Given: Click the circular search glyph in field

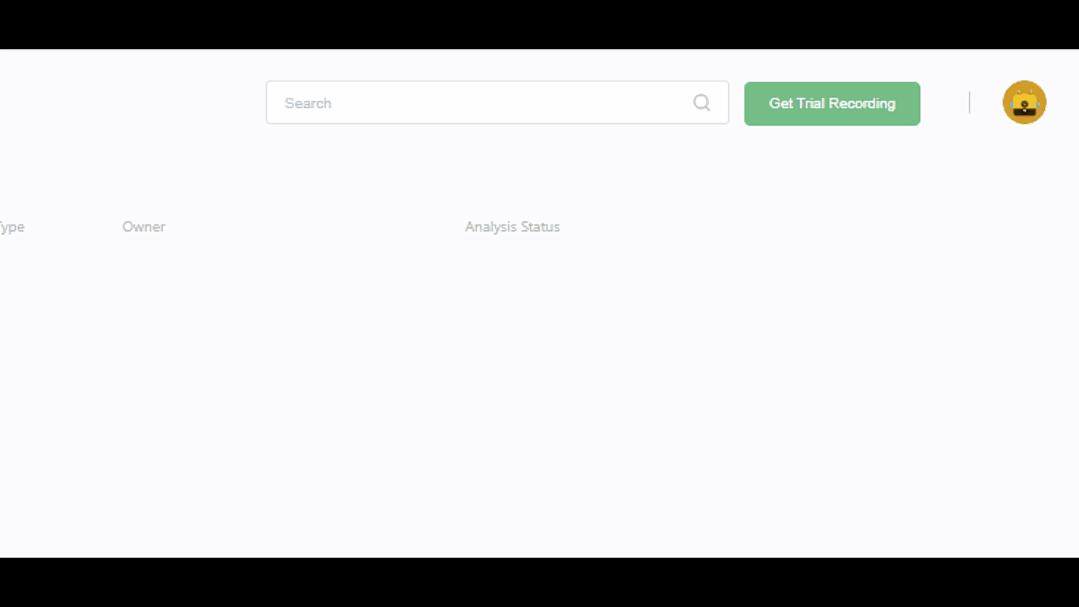Looking at the screenshot, I should pos(701,103).
